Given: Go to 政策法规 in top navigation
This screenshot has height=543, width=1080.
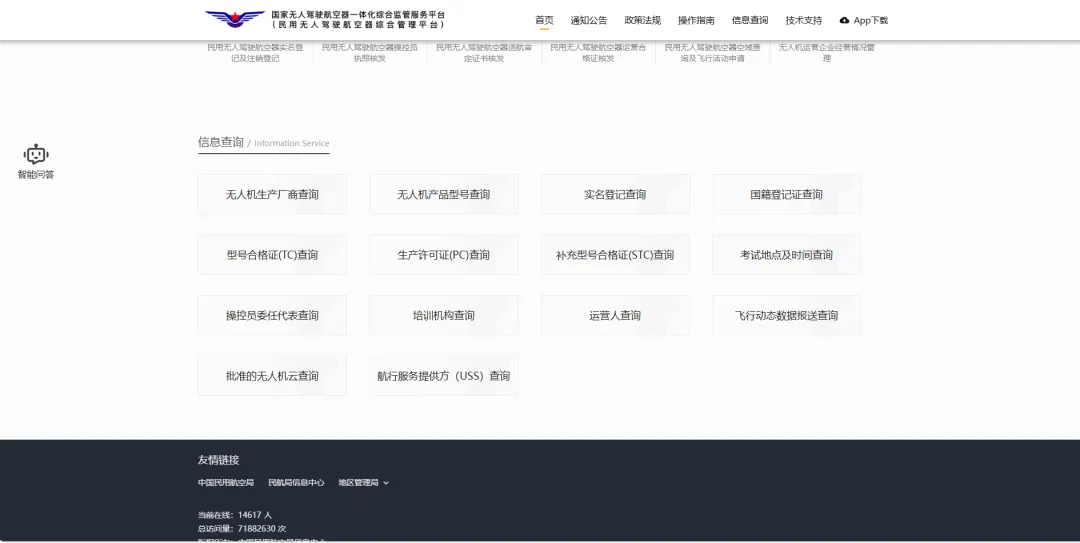Looking at the screenshot, I should [643, 20].
